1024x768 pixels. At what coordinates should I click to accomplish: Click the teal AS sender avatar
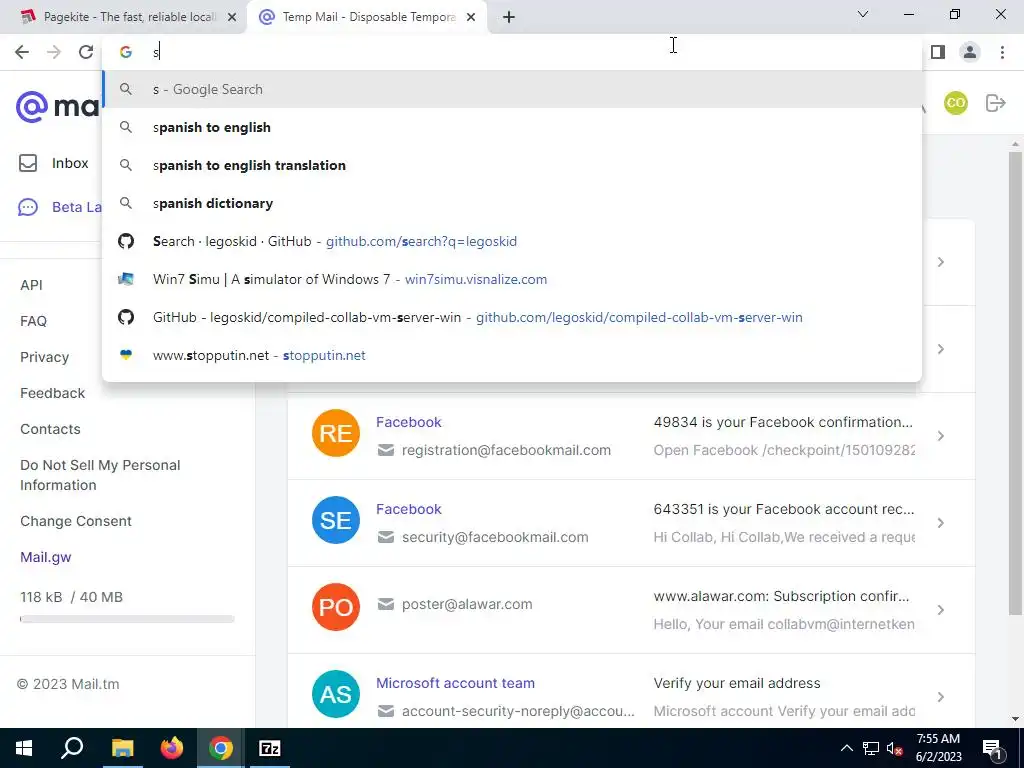(336, 694)
